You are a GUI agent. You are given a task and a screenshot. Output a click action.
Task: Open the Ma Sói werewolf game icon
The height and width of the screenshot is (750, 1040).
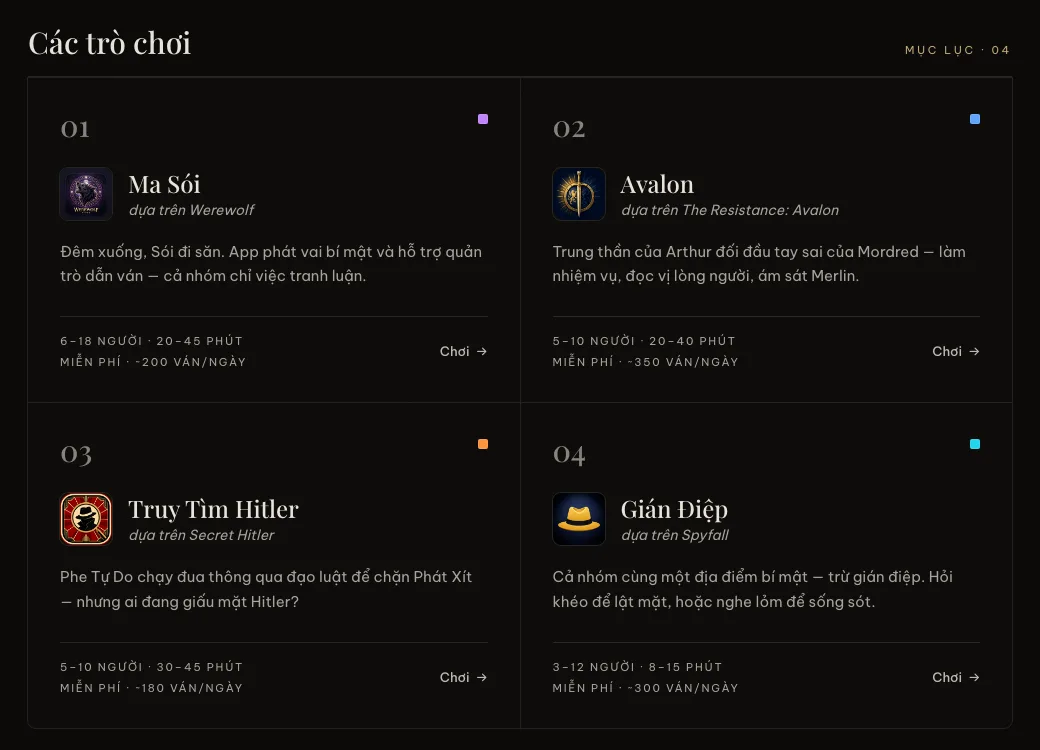[x=86, y=194]
